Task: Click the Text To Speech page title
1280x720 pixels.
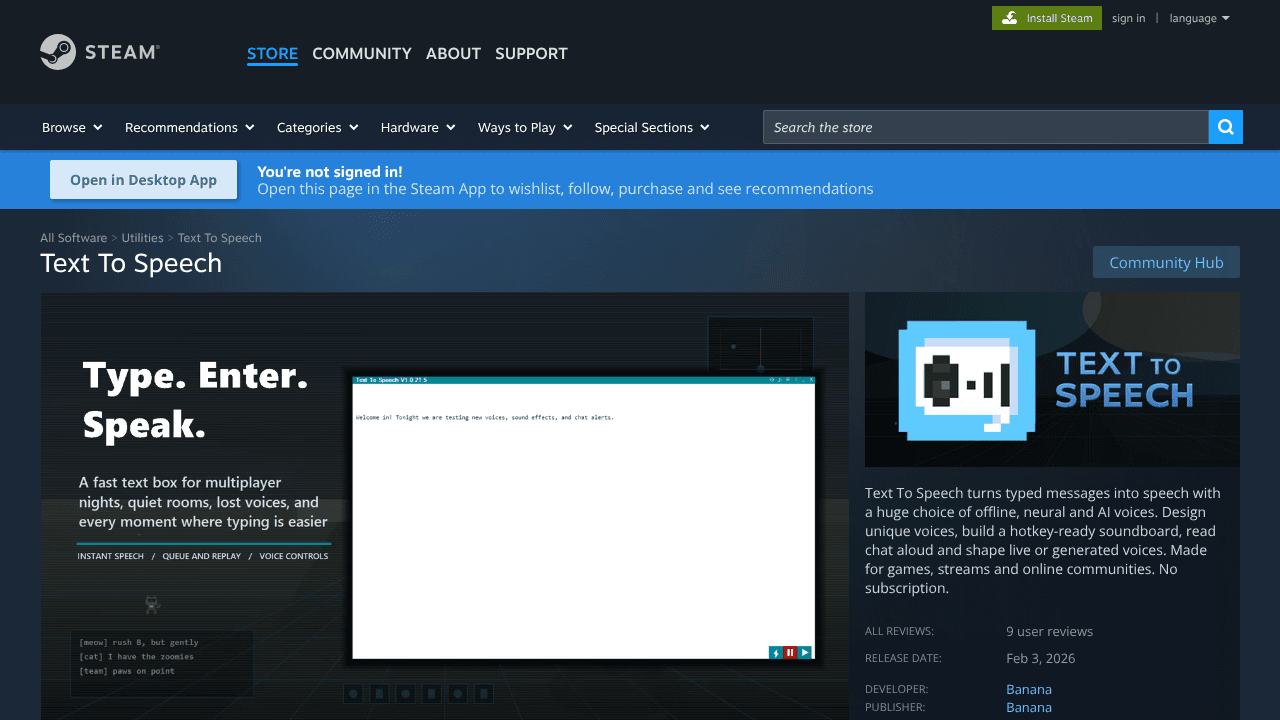Action: point(131,263)
